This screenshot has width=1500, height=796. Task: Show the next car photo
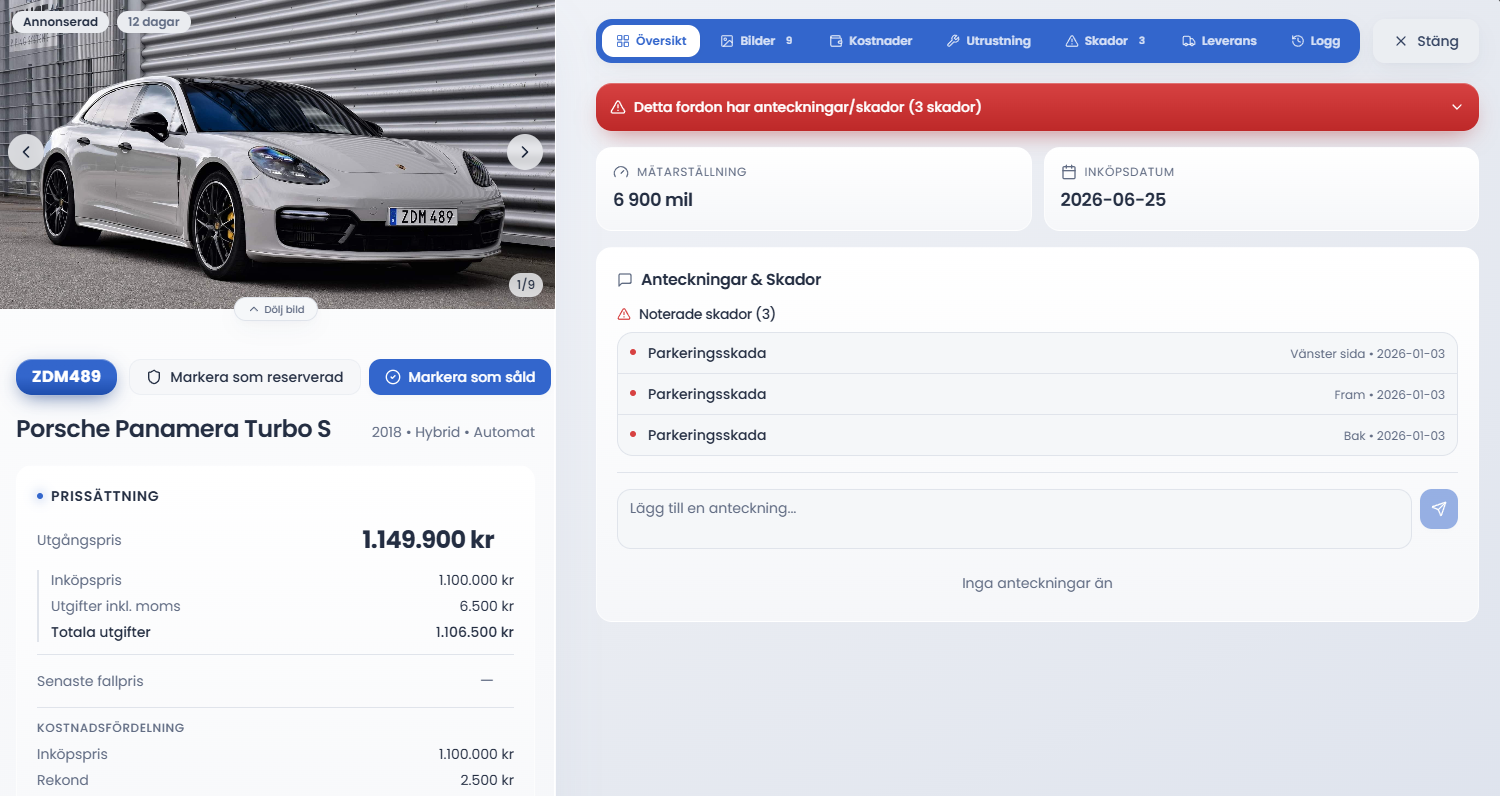click(x=525, y=152)
